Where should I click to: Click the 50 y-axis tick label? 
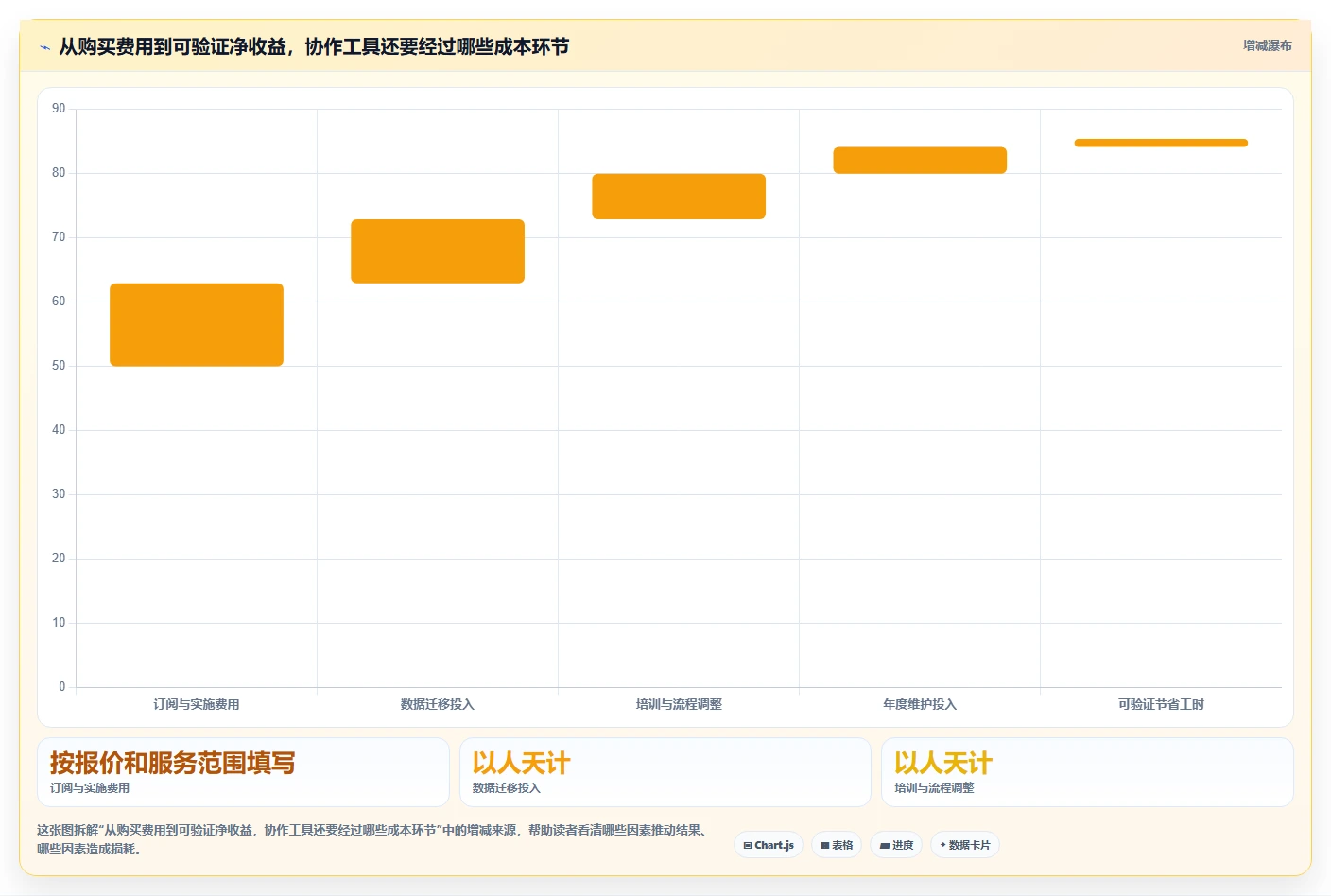coord(59,366)
